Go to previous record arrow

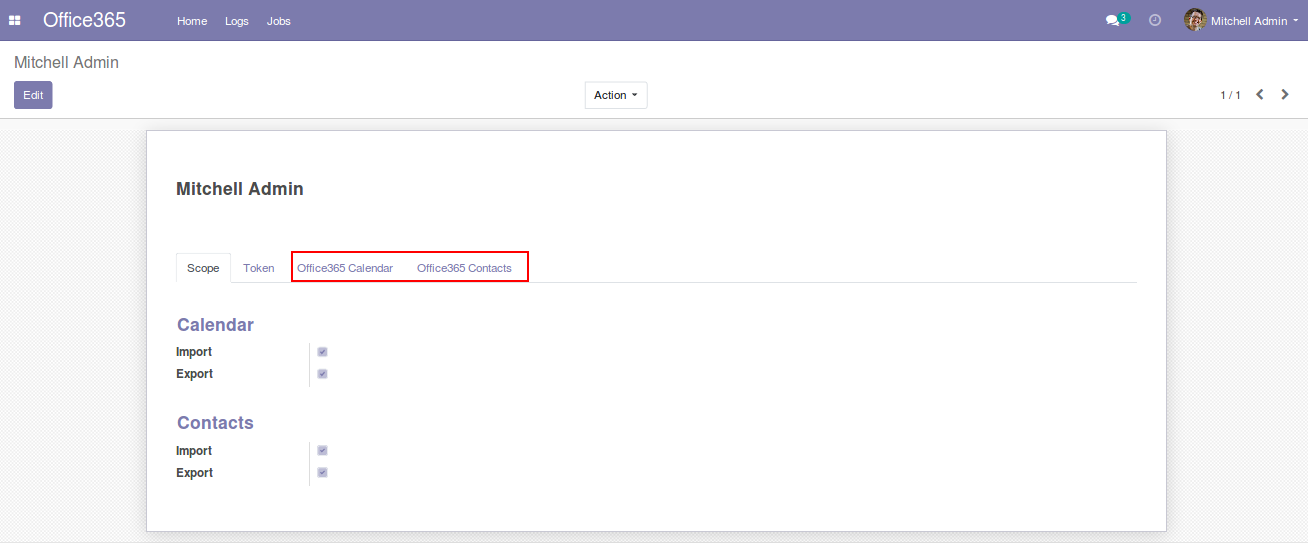(x=1259, y=95)
